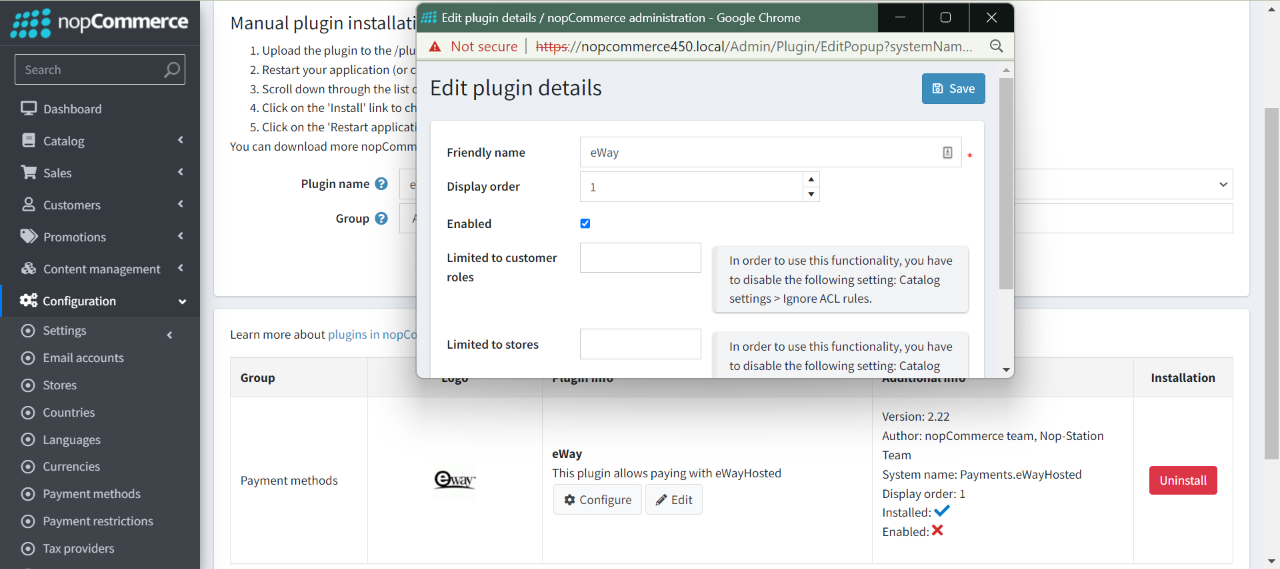This screenshot has width=1280, height=569.
Task: Click the Group help question icon
Action: [381, 219]
